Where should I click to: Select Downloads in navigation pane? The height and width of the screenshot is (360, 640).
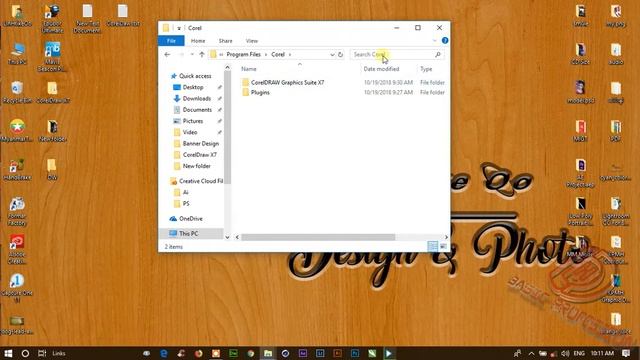tap(192, 98)
